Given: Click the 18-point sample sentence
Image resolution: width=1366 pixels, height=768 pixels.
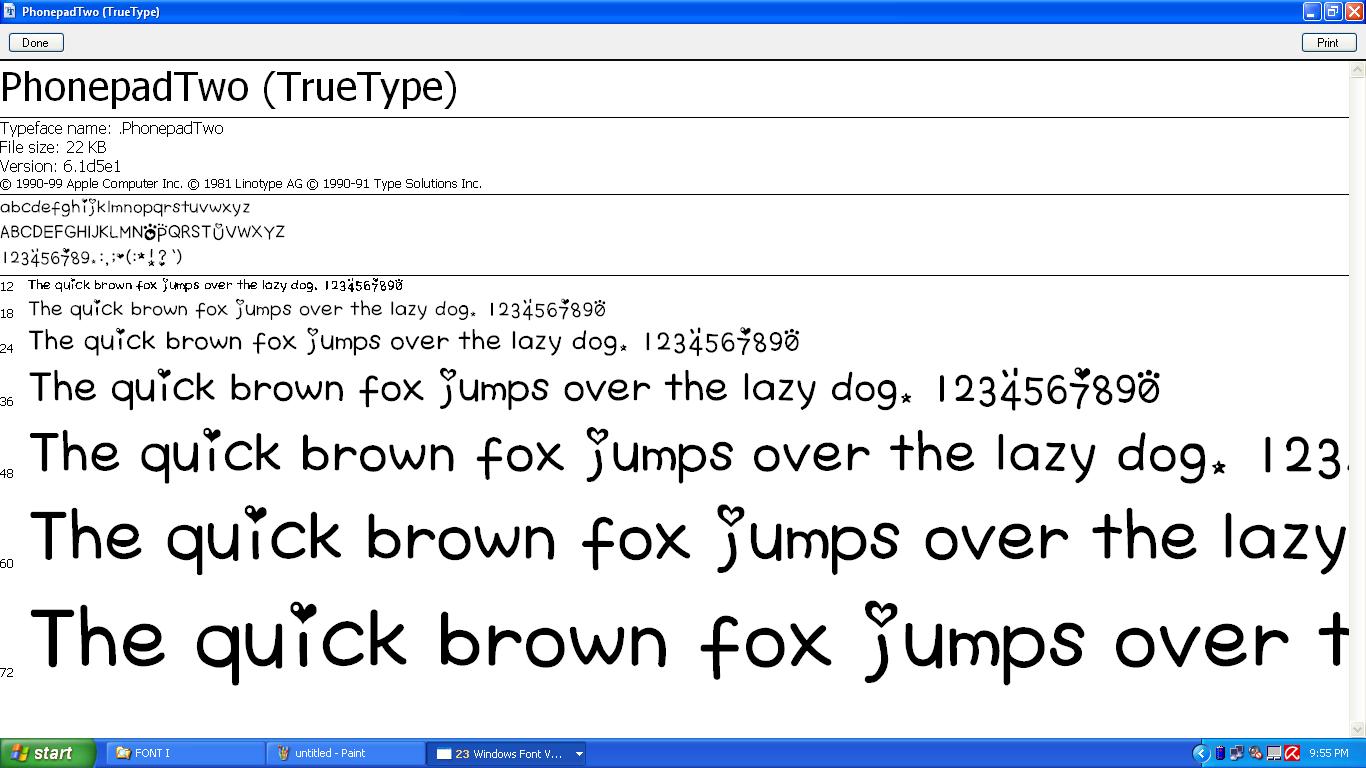Looking at the screenshot, I should [317, 309].
